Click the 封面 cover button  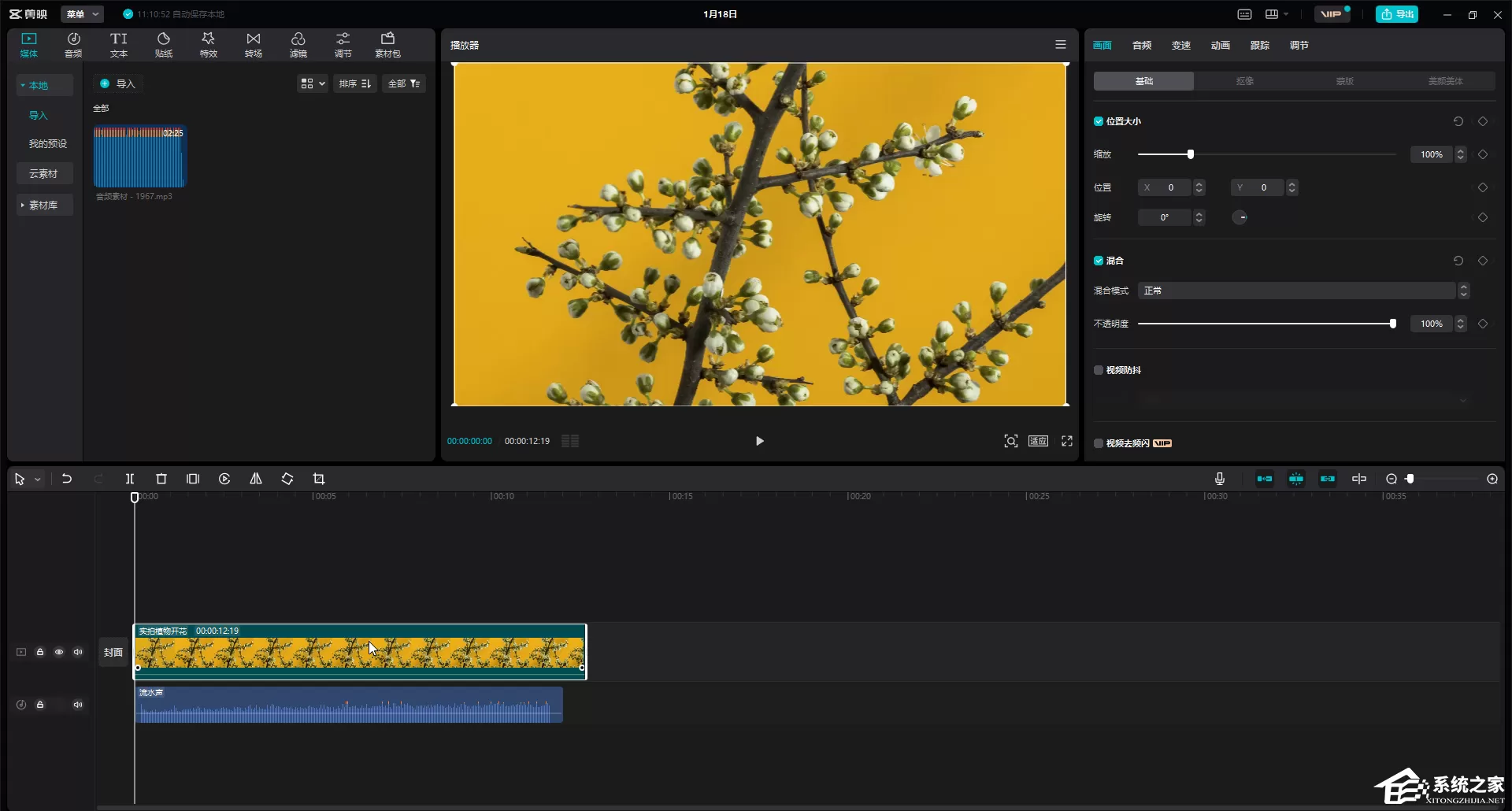pyautogui.click(x=113, y=652)
